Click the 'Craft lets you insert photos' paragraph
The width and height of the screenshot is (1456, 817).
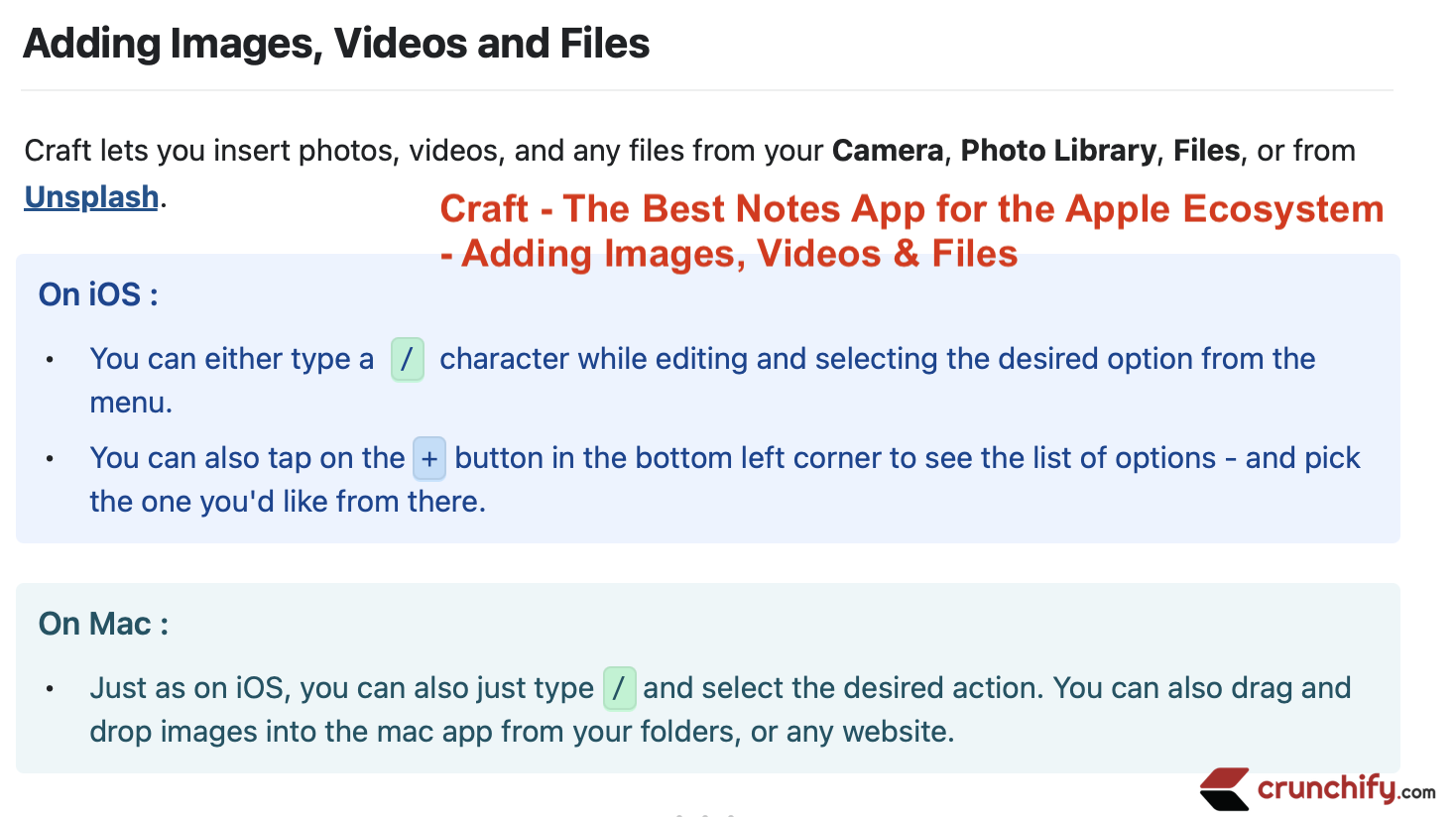click(x=689, y=174)
